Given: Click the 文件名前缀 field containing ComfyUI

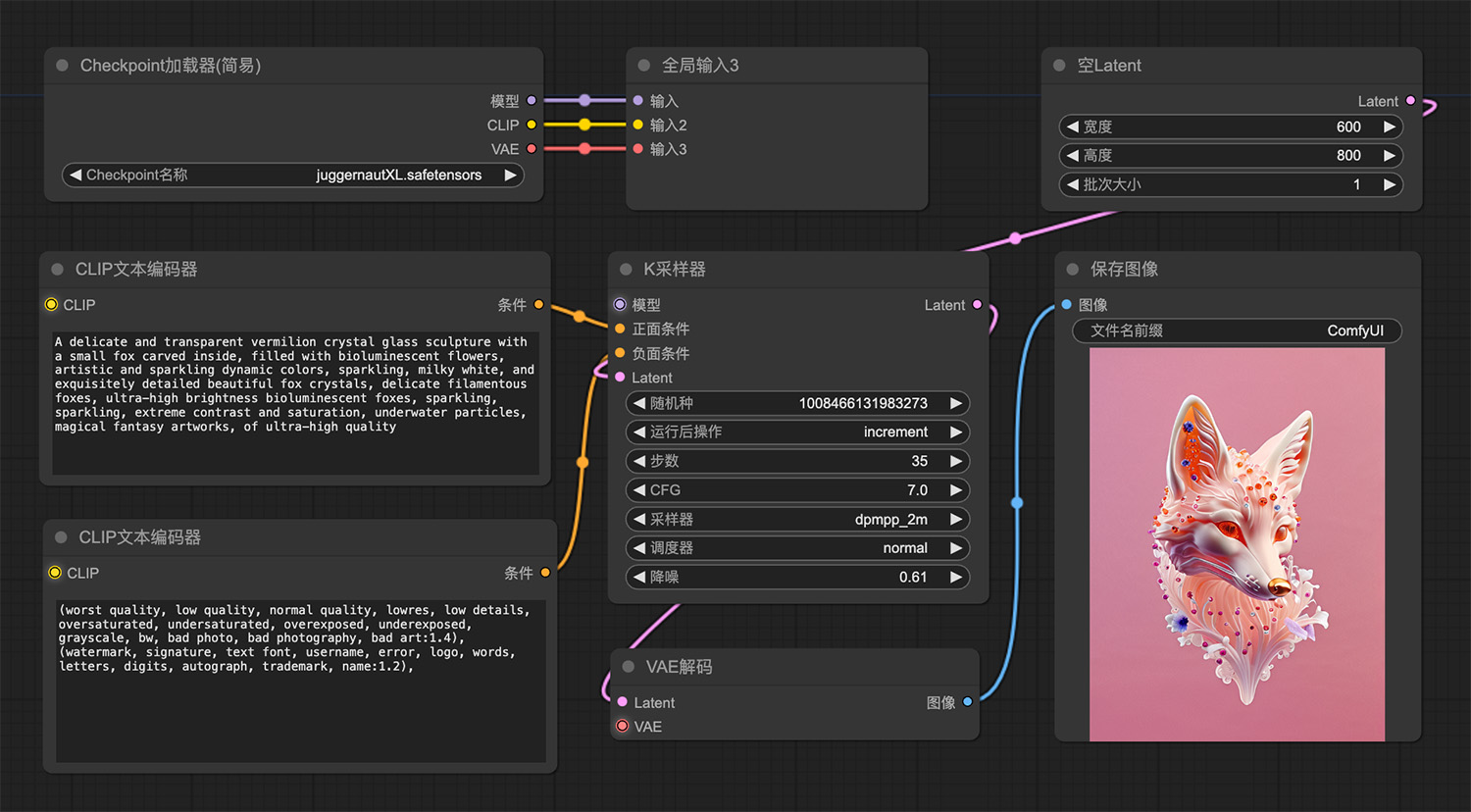Looking at the screenshot, I should tap(1238, 330).
